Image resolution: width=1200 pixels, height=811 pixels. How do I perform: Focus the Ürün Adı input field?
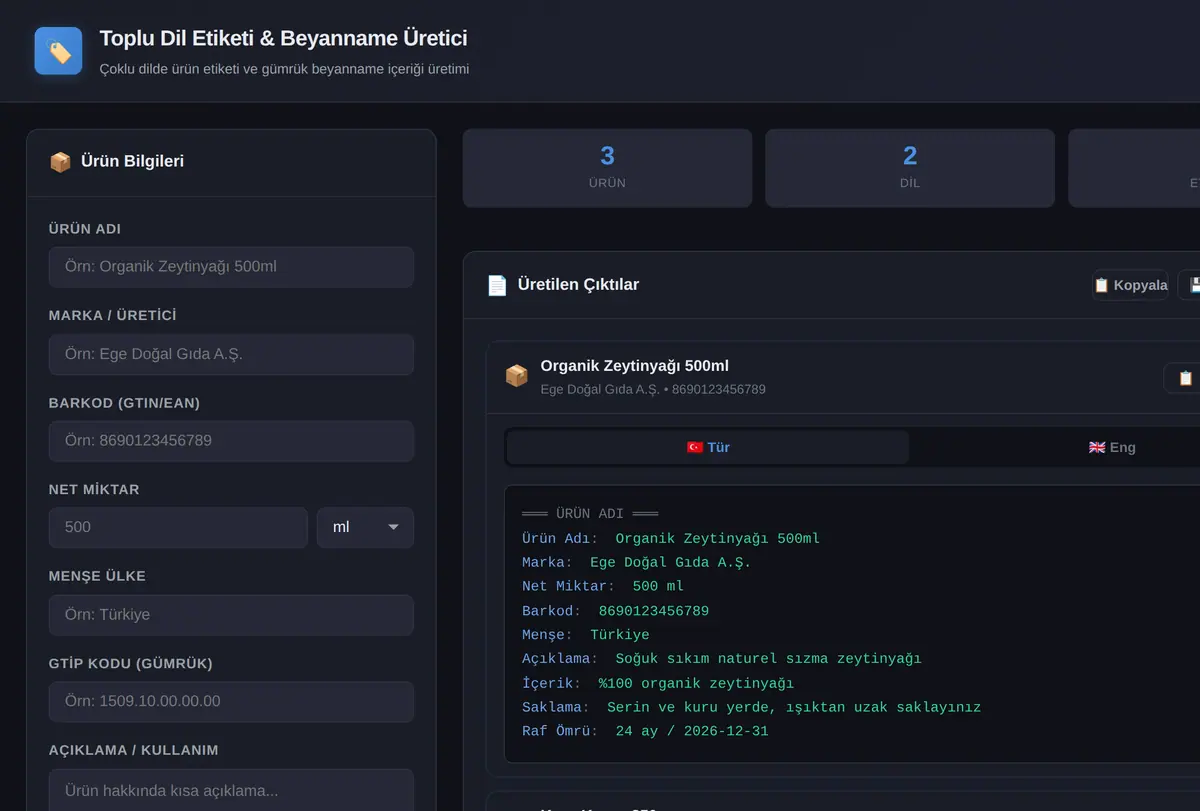231,267
